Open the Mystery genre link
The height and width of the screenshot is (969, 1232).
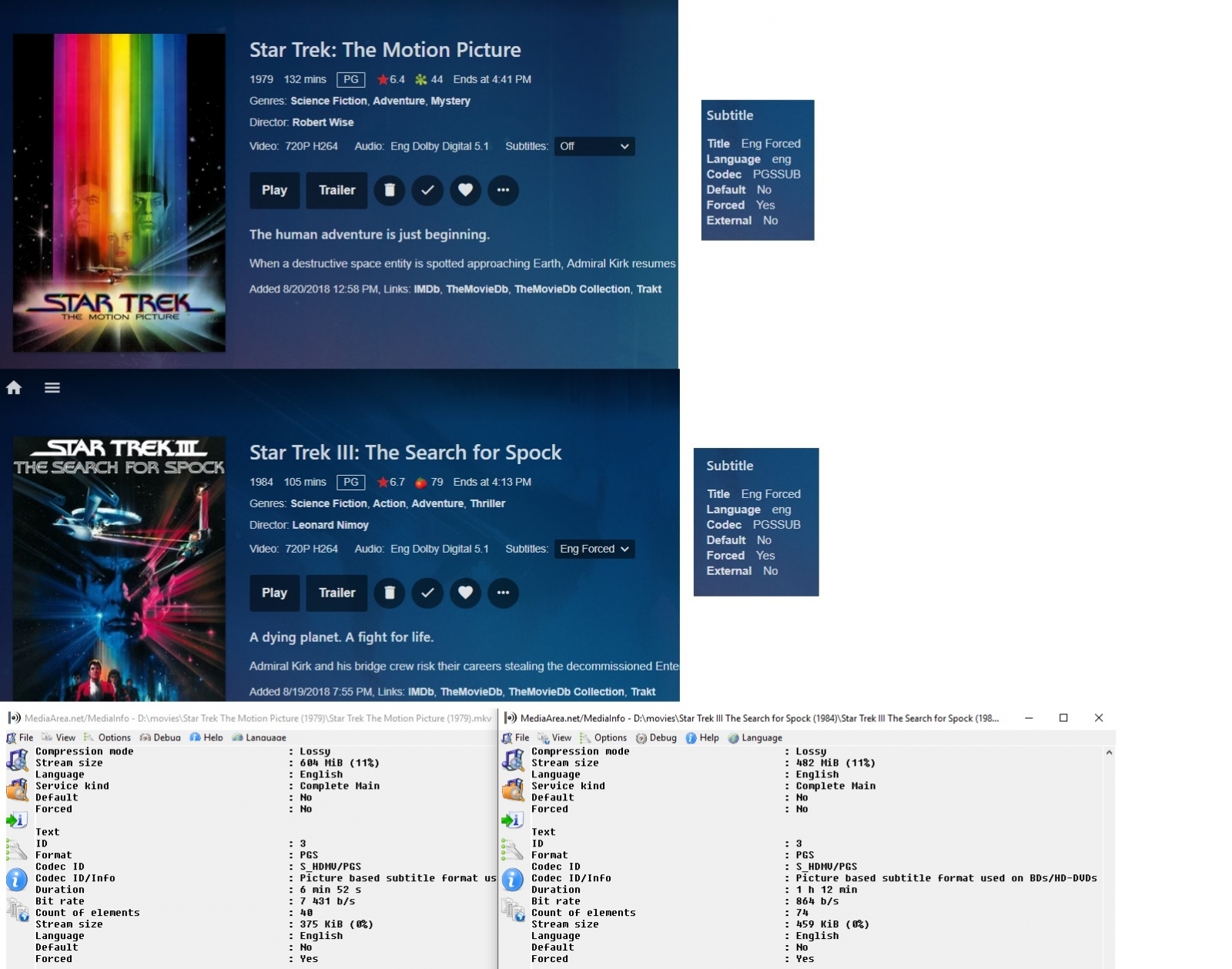(450, 101)
